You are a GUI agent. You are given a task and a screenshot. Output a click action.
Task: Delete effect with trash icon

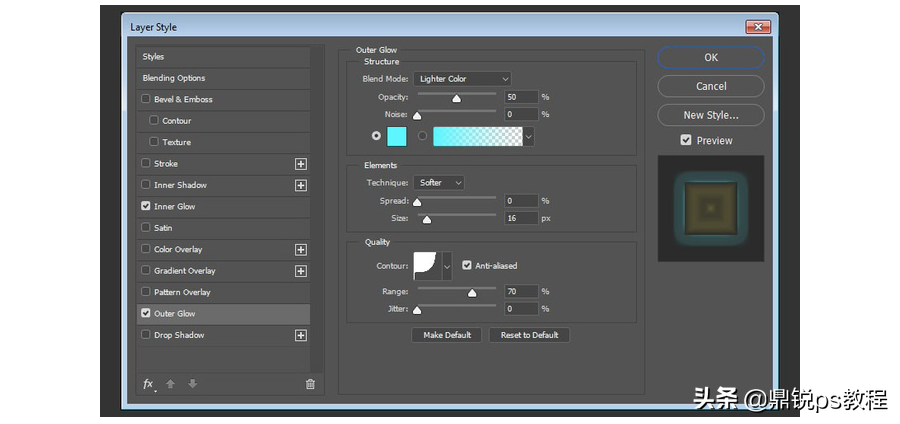pyautogui.click(x=310, y=384)
